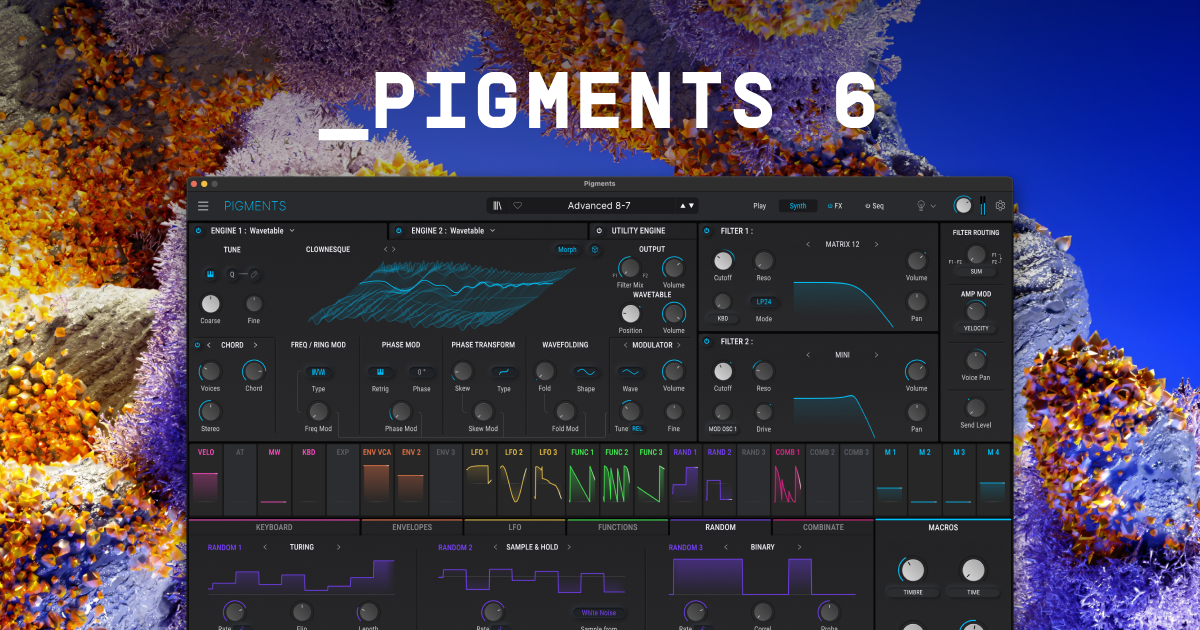The image size is (1200, 630).
Task: Click the Freq/Ring Mod Type waveform icon
Action: pyautogui.click(x=318, y=372)
